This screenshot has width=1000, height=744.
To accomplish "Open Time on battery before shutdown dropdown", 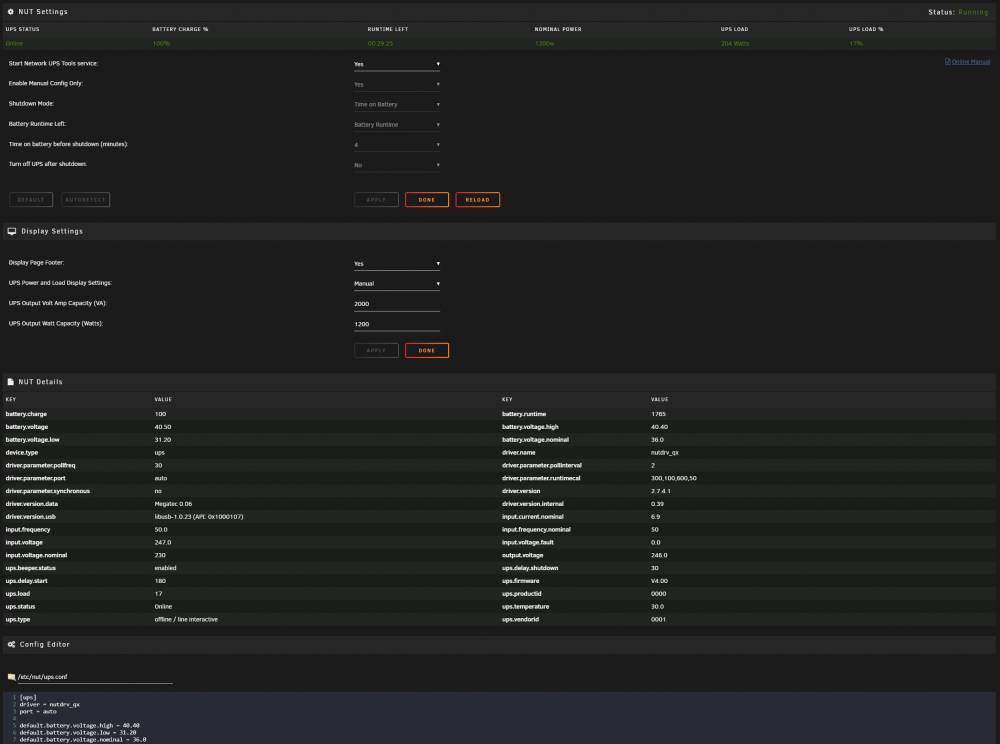I will (x=397, y=145).
